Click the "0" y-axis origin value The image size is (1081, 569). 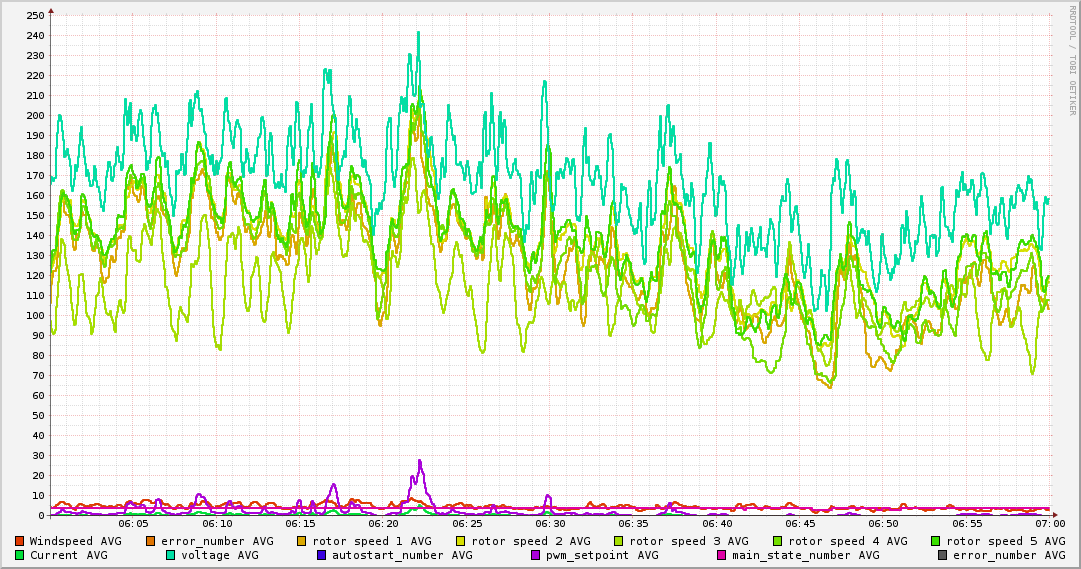point(41,515)
